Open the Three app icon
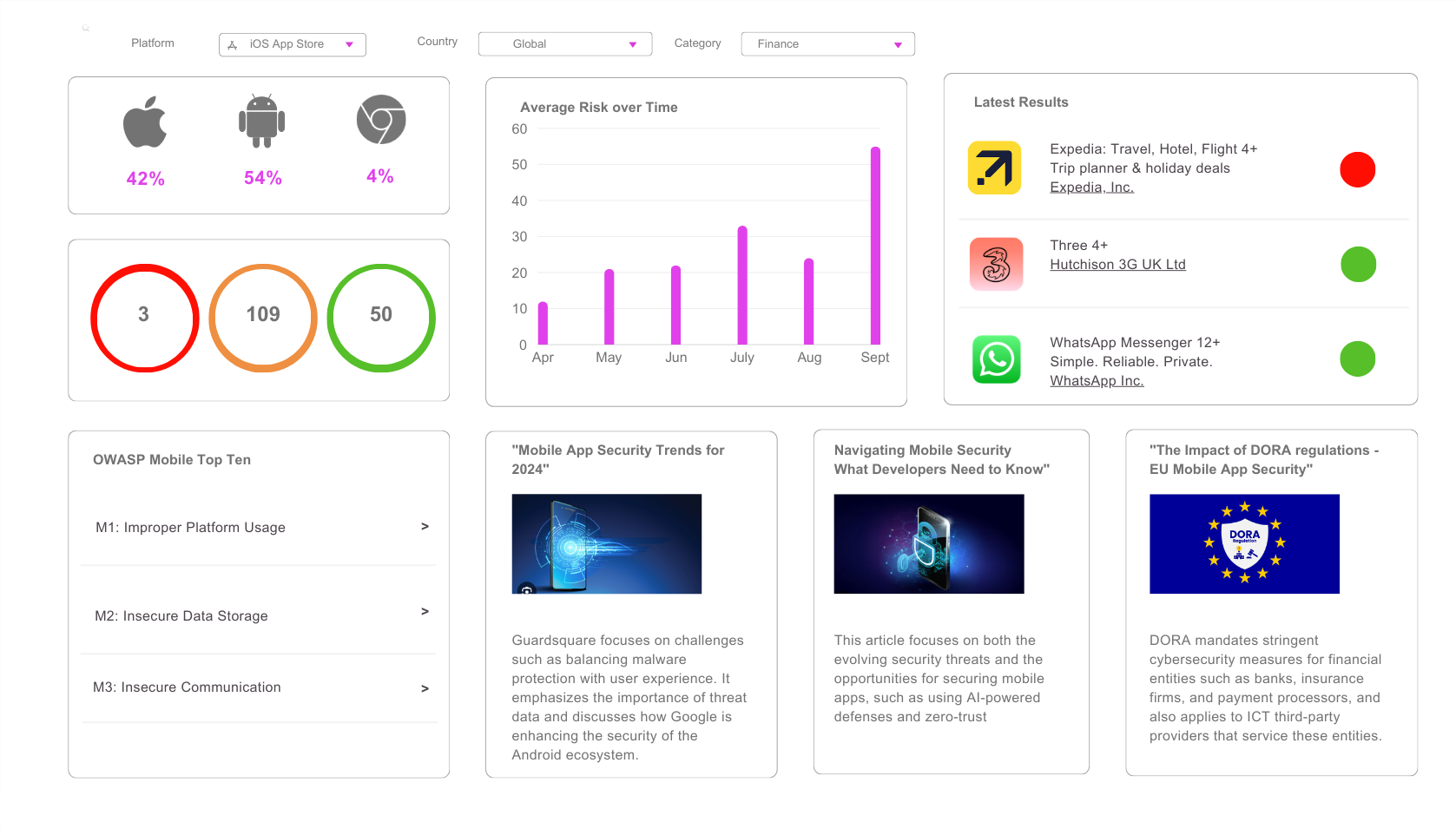 click(x=996, y=264)
